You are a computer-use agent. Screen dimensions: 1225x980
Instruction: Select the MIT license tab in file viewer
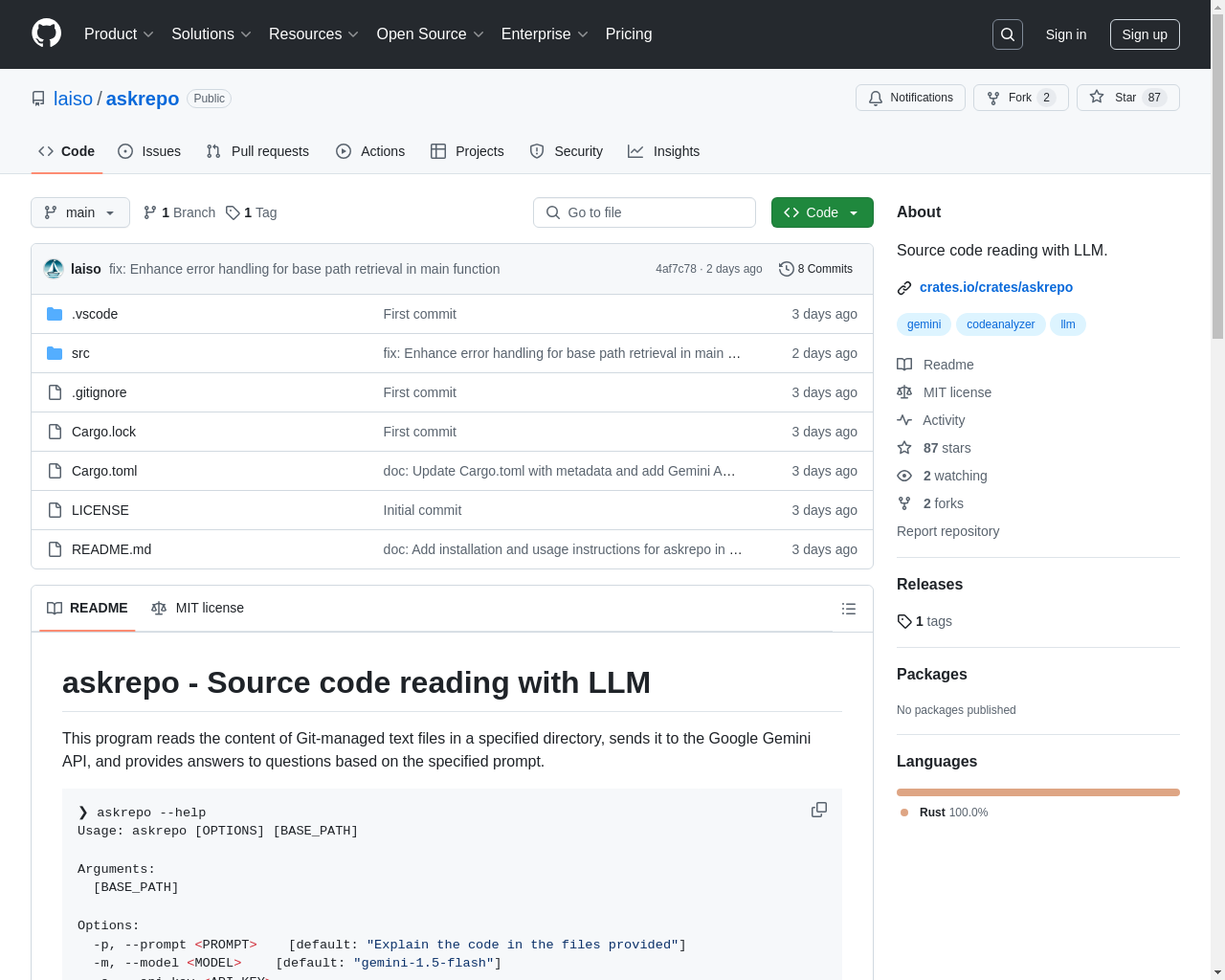(198, 609)
